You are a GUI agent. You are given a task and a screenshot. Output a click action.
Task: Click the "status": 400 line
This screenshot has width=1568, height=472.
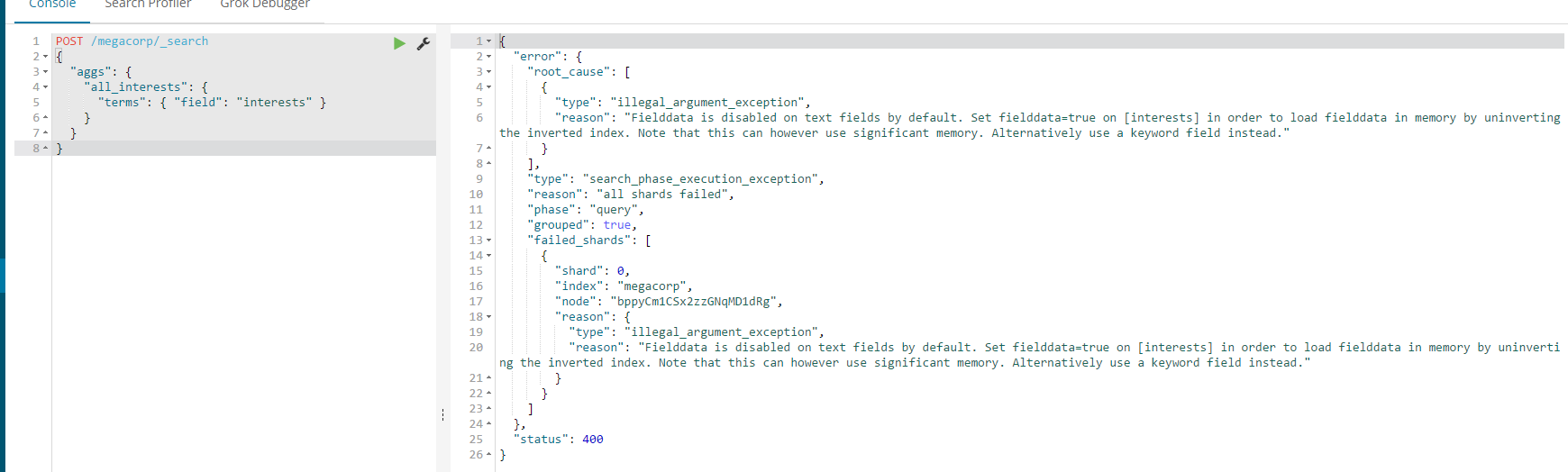[x=558, y=440]
